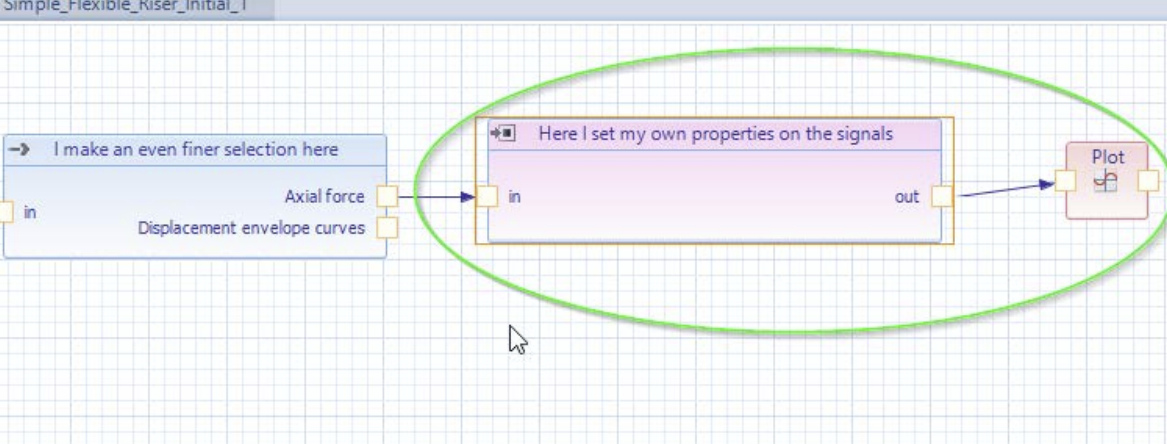Image resolution: width=1167 pixels, height=444 pixels.
Task: Click the Plot node's output port
Action: [1148, 181]
